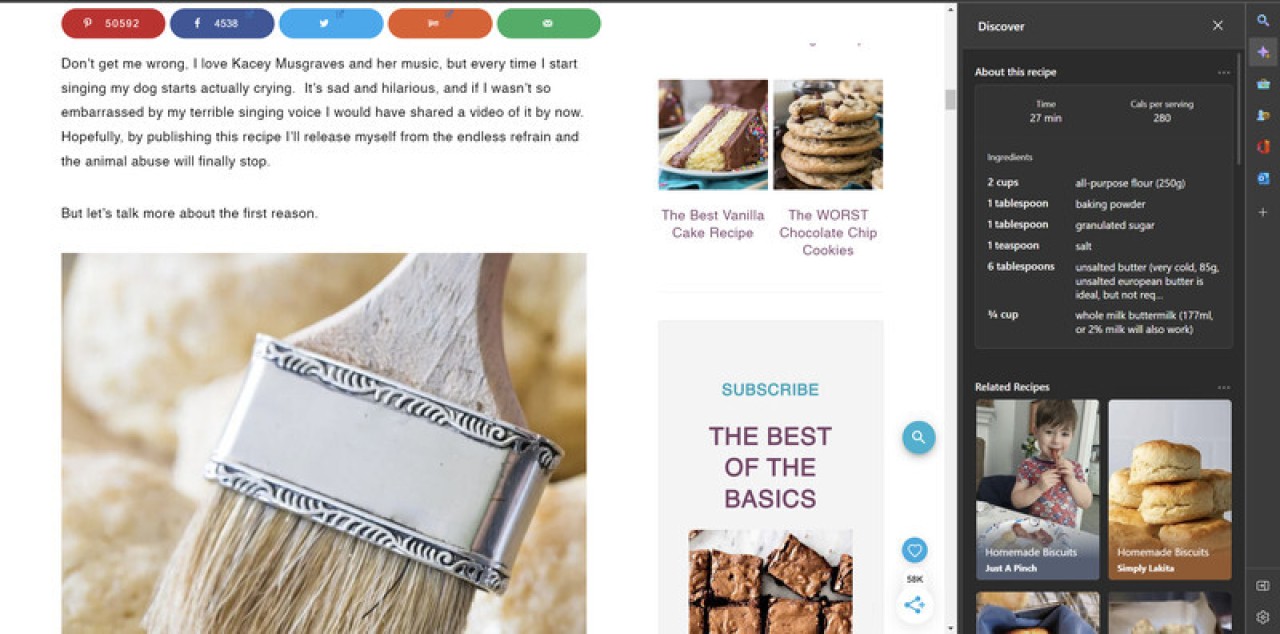Open the Outlook icon in sidebar
Screen dimensions: 1280x634
(1263, 179)
